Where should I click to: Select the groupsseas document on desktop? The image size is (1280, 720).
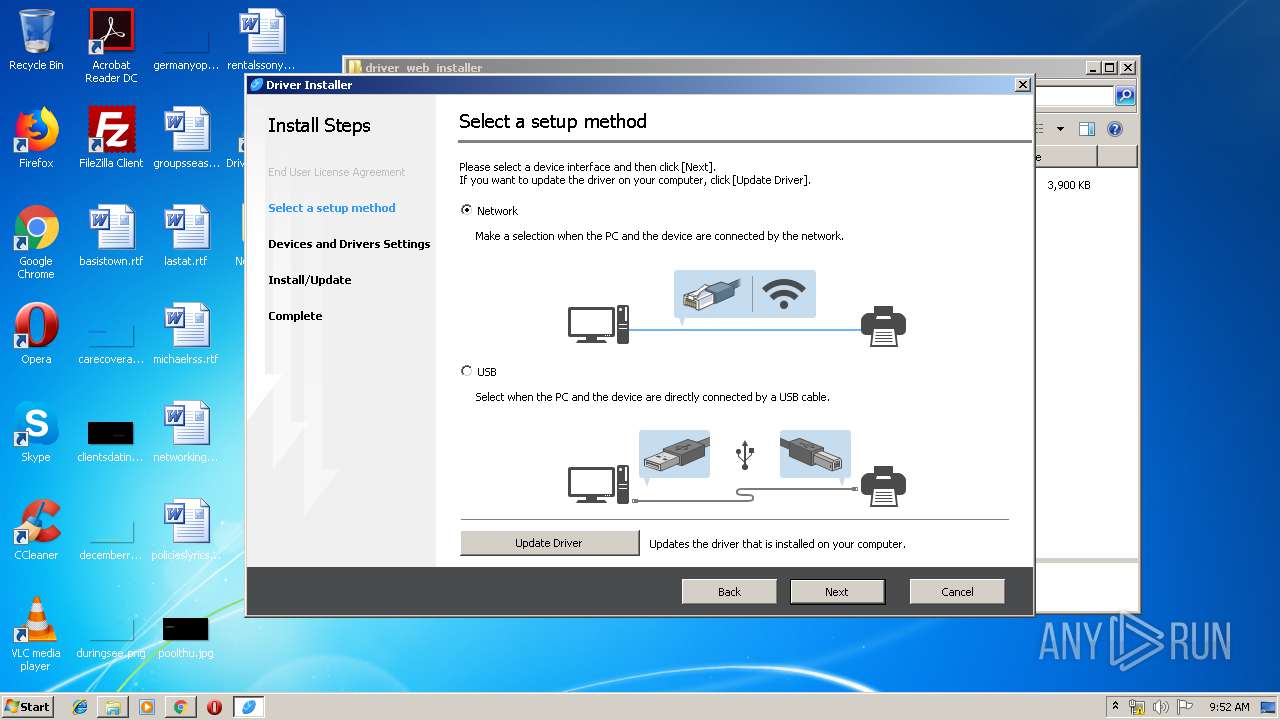point(186,138)
